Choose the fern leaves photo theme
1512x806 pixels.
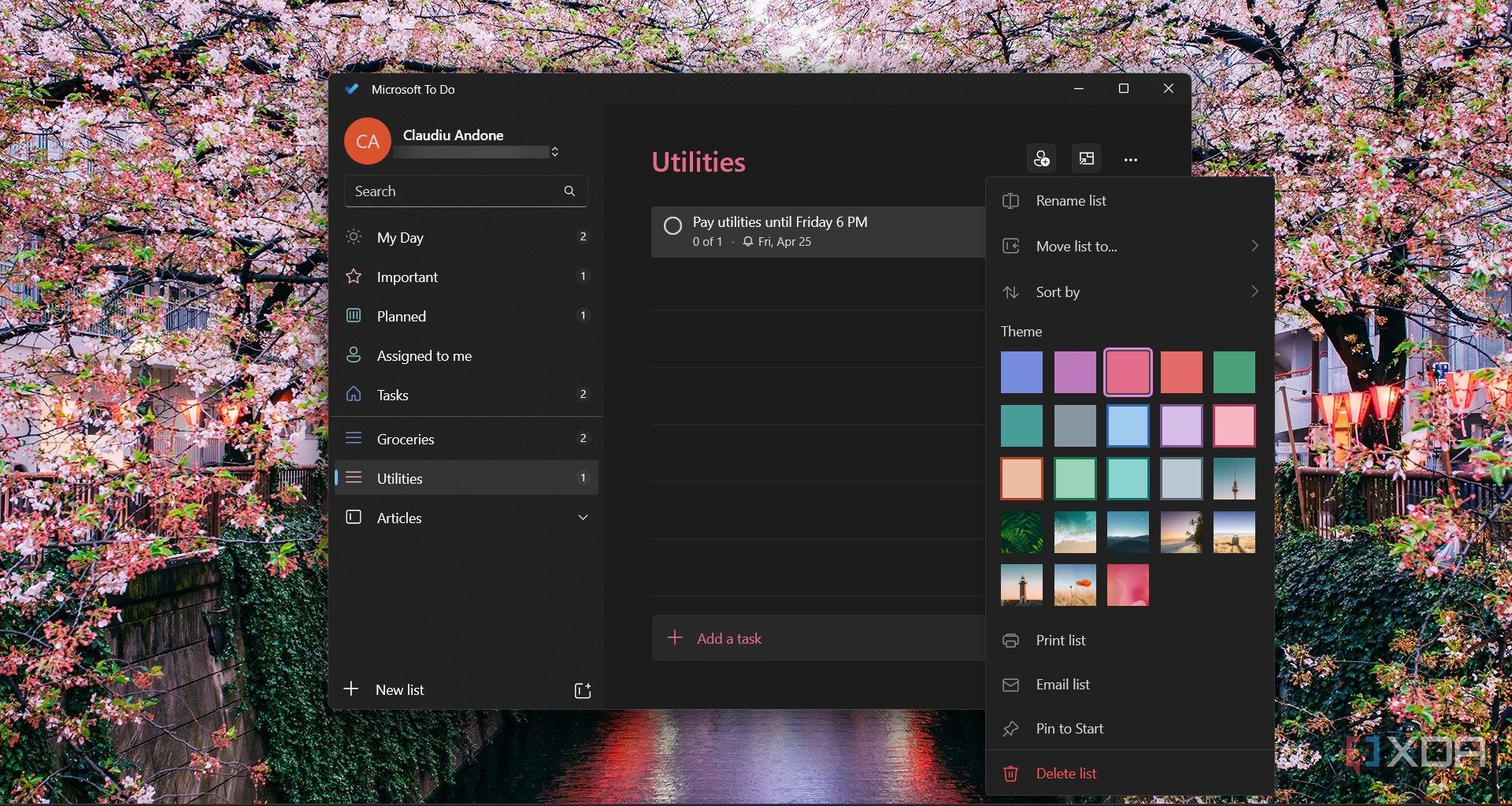point(1021,532)
